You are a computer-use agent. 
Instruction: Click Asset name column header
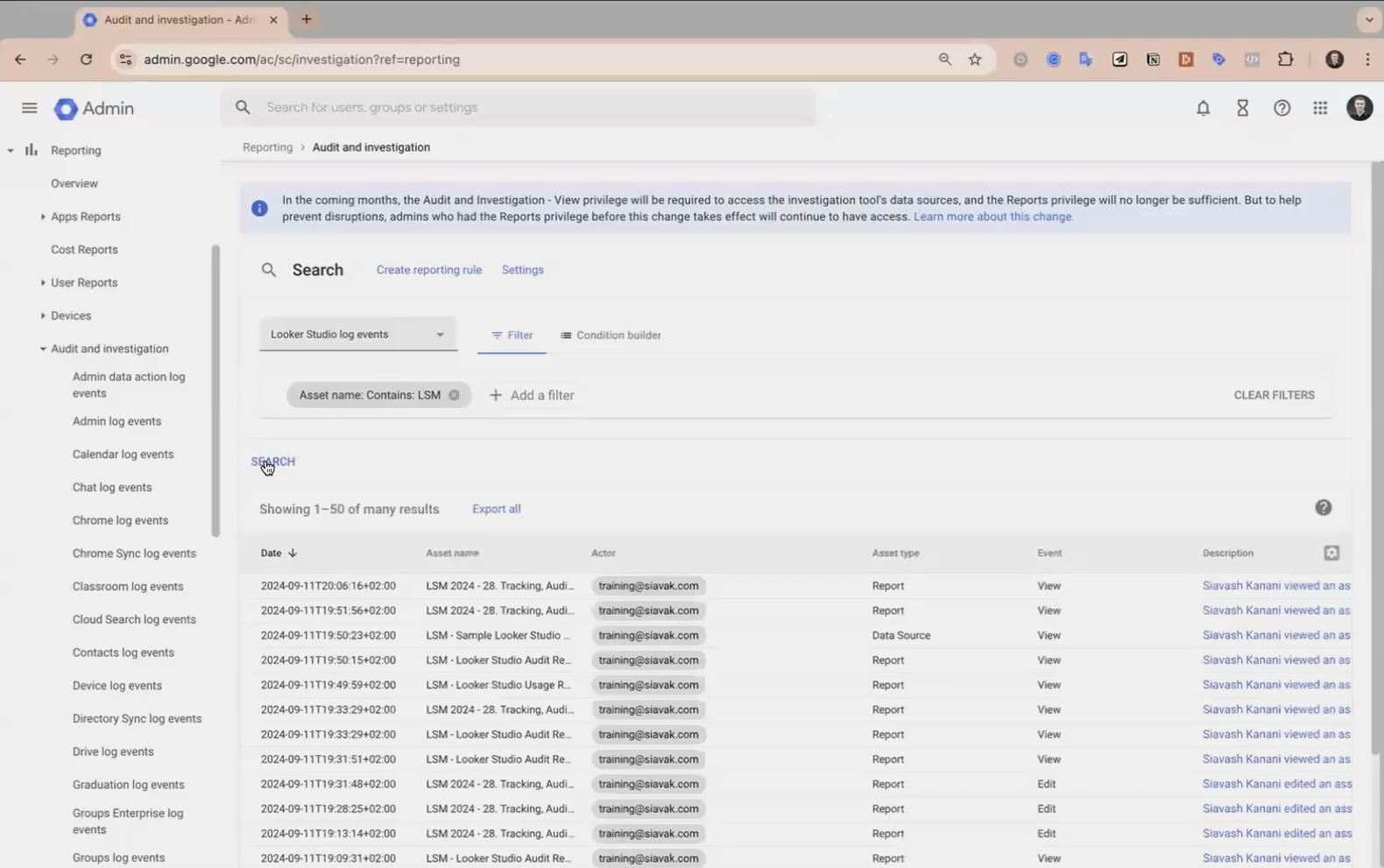point(452,553)
